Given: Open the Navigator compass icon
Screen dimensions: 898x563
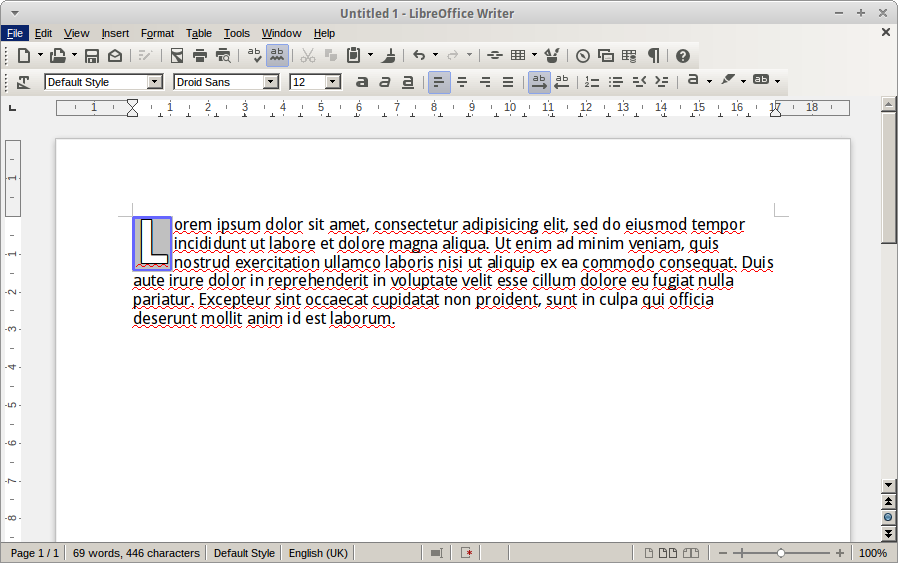Looking at the screenshot, I should point(582,56).
